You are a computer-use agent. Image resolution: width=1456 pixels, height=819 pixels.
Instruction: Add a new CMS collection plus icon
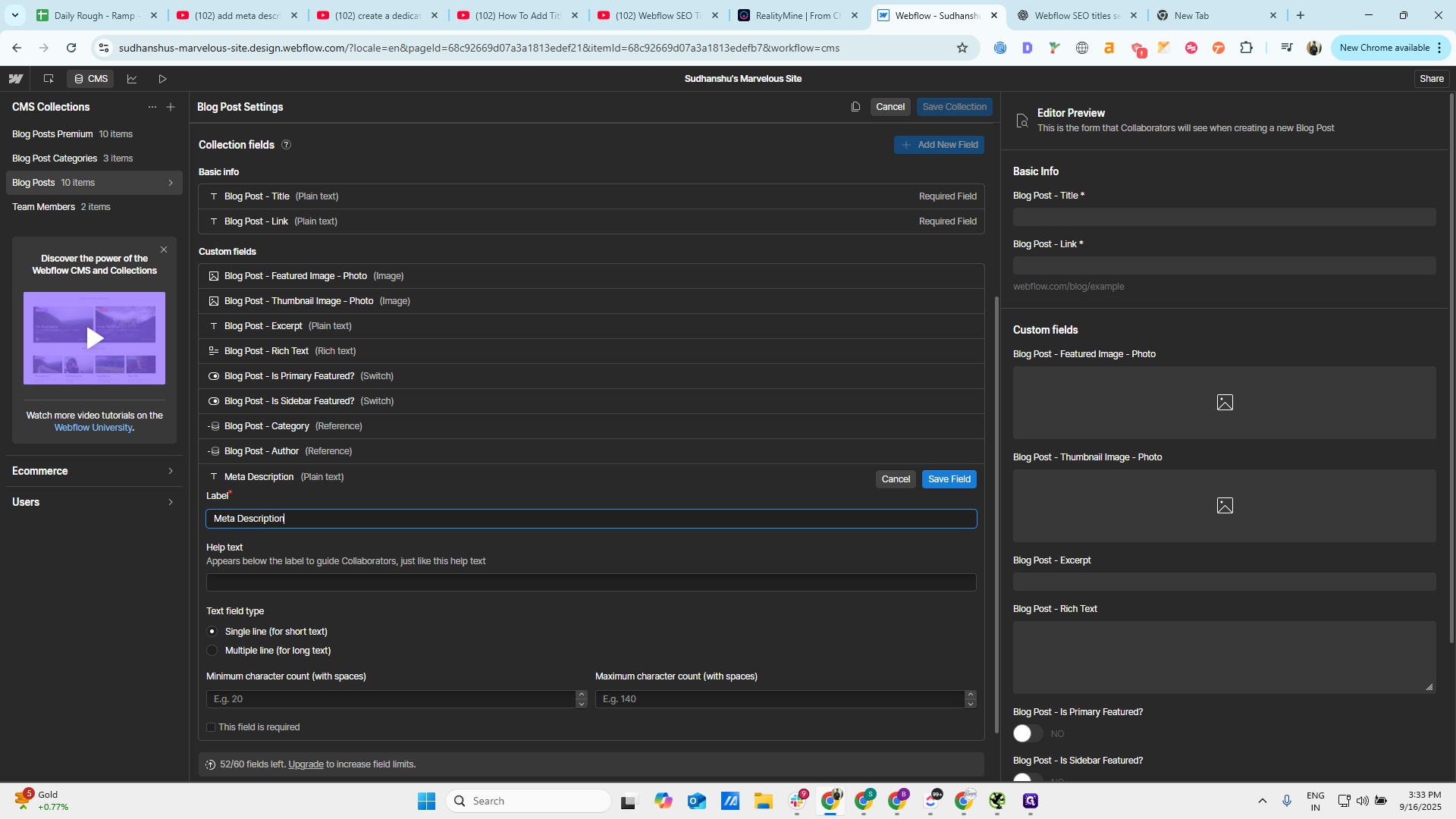(171, 107)
